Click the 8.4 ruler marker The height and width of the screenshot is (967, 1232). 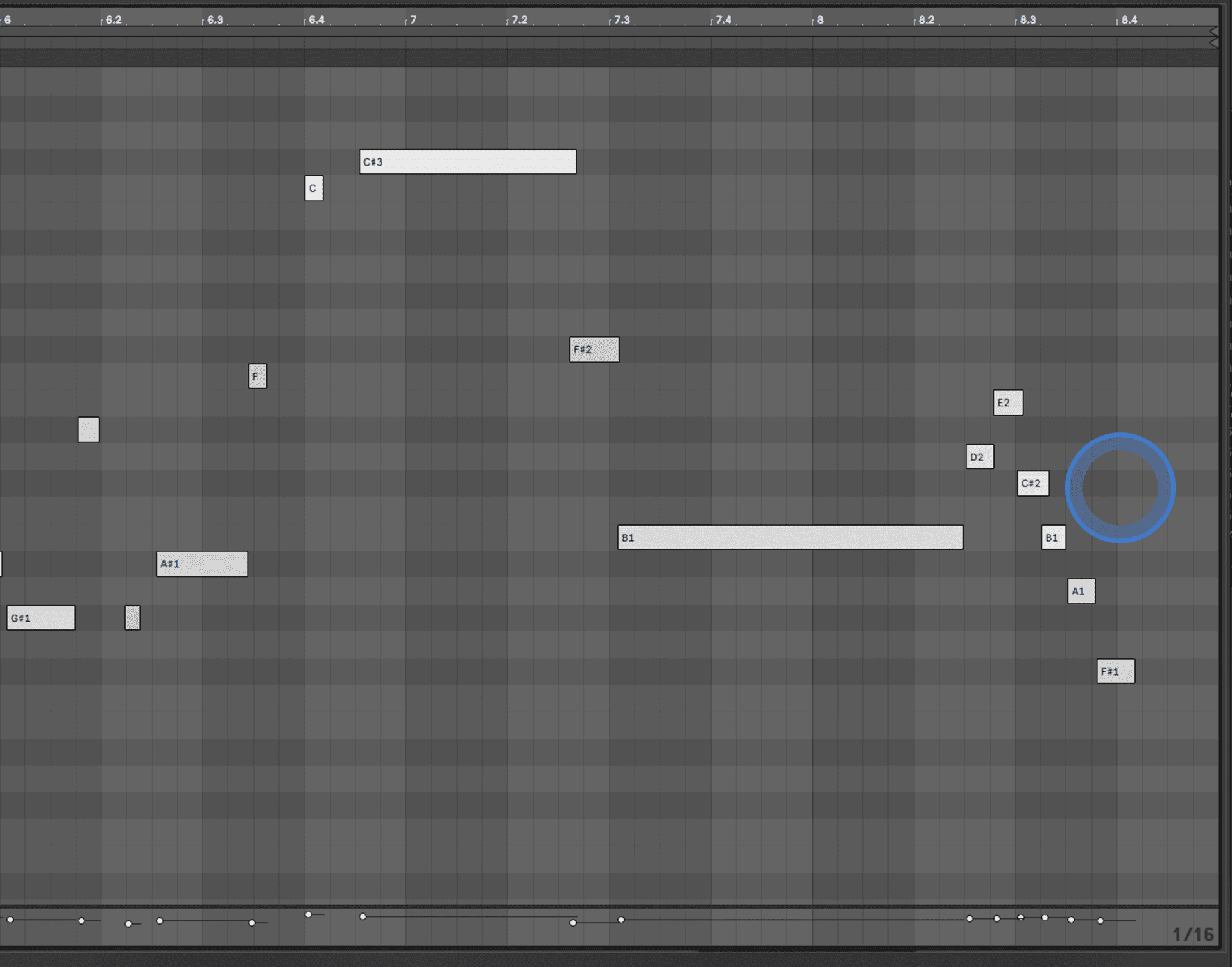(1129, 20)
